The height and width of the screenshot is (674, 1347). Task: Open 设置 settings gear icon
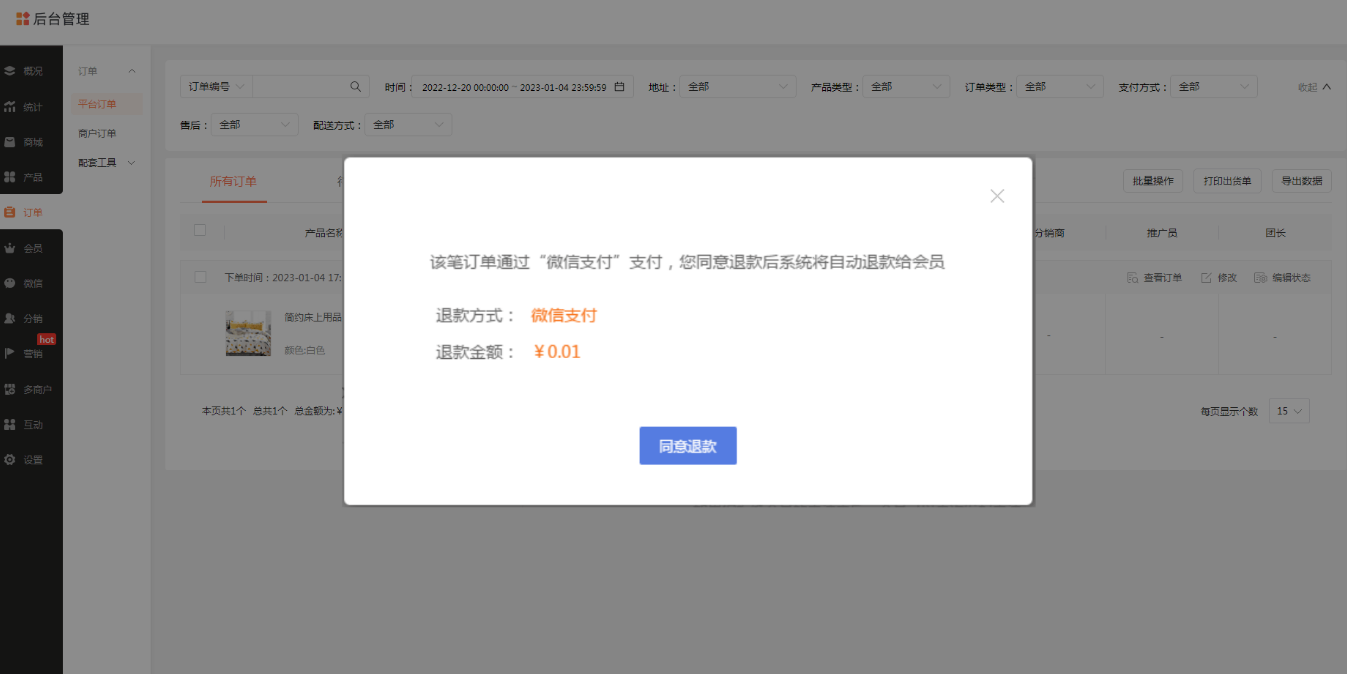pyautogui.click(x=10, y=460)
